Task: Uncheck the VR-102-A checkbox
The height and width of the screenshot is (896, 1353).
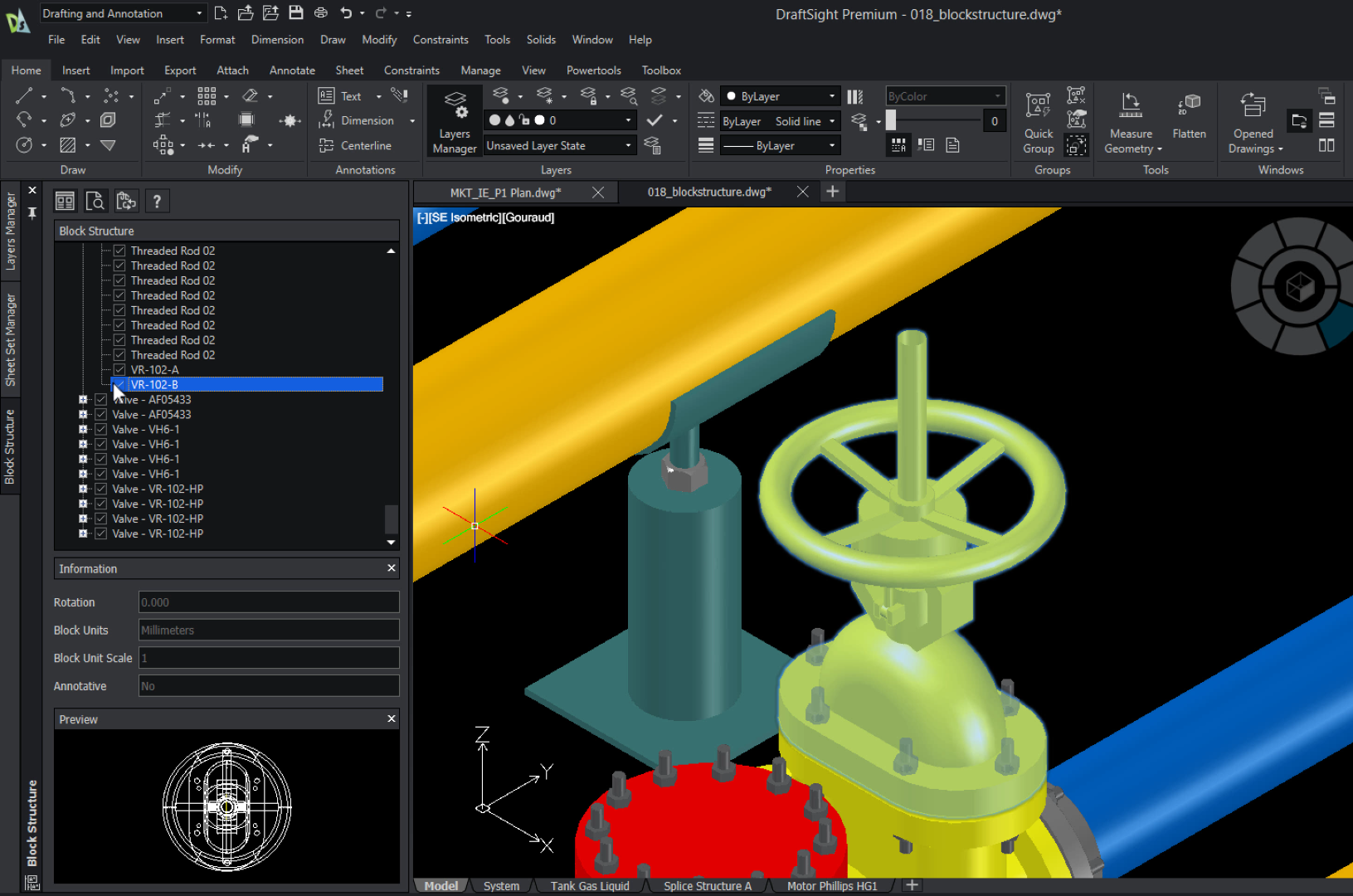Action: 119,370
